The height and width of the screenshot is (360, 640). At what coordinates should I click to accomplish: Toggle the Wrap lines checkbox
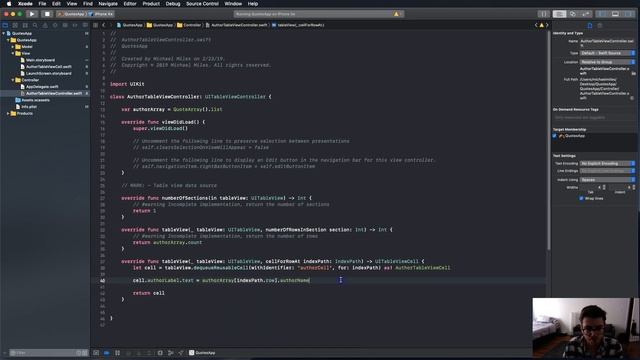pos(581,198)
